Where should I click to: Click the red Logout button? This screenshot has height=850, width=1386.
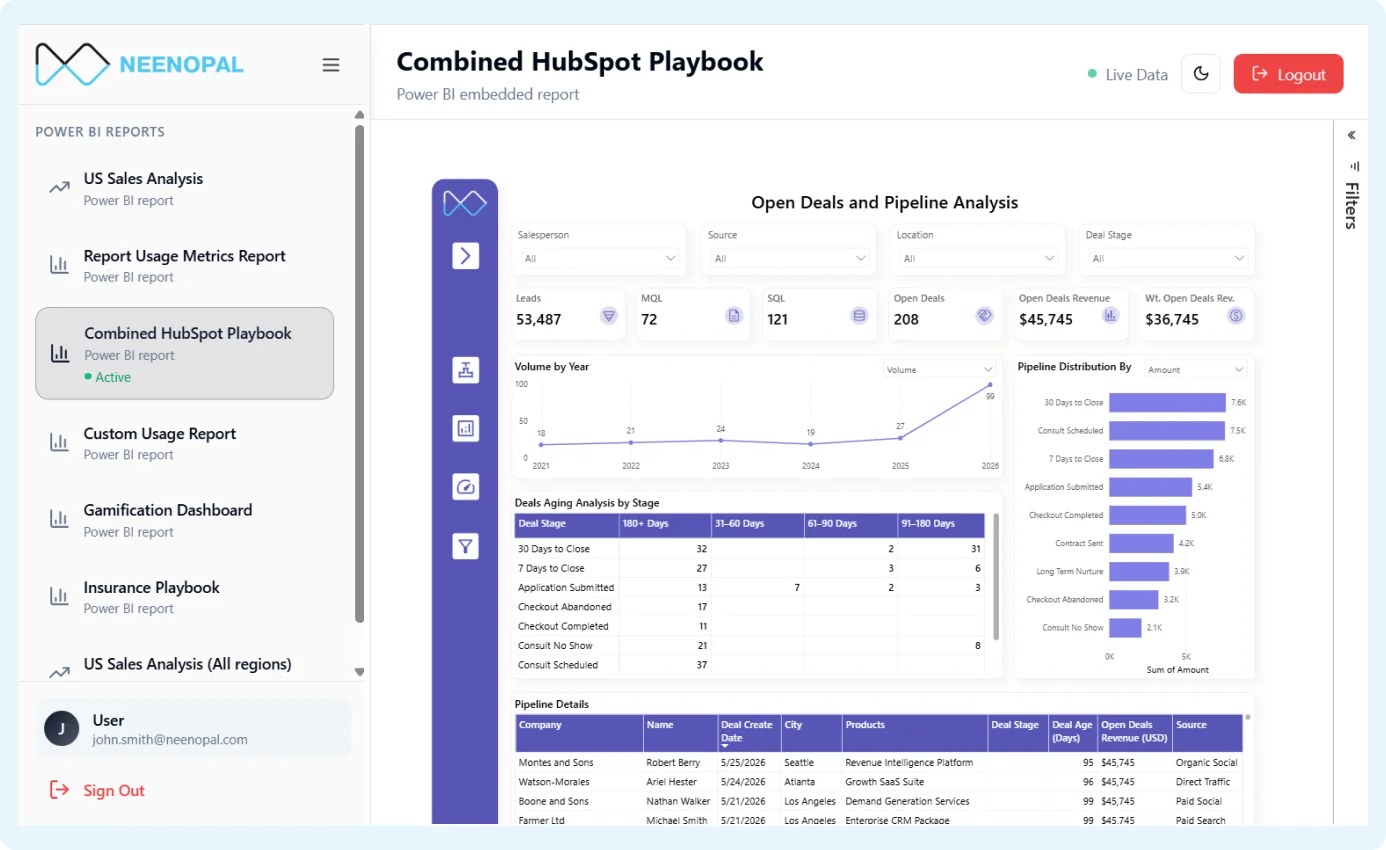pos(1288,74)
